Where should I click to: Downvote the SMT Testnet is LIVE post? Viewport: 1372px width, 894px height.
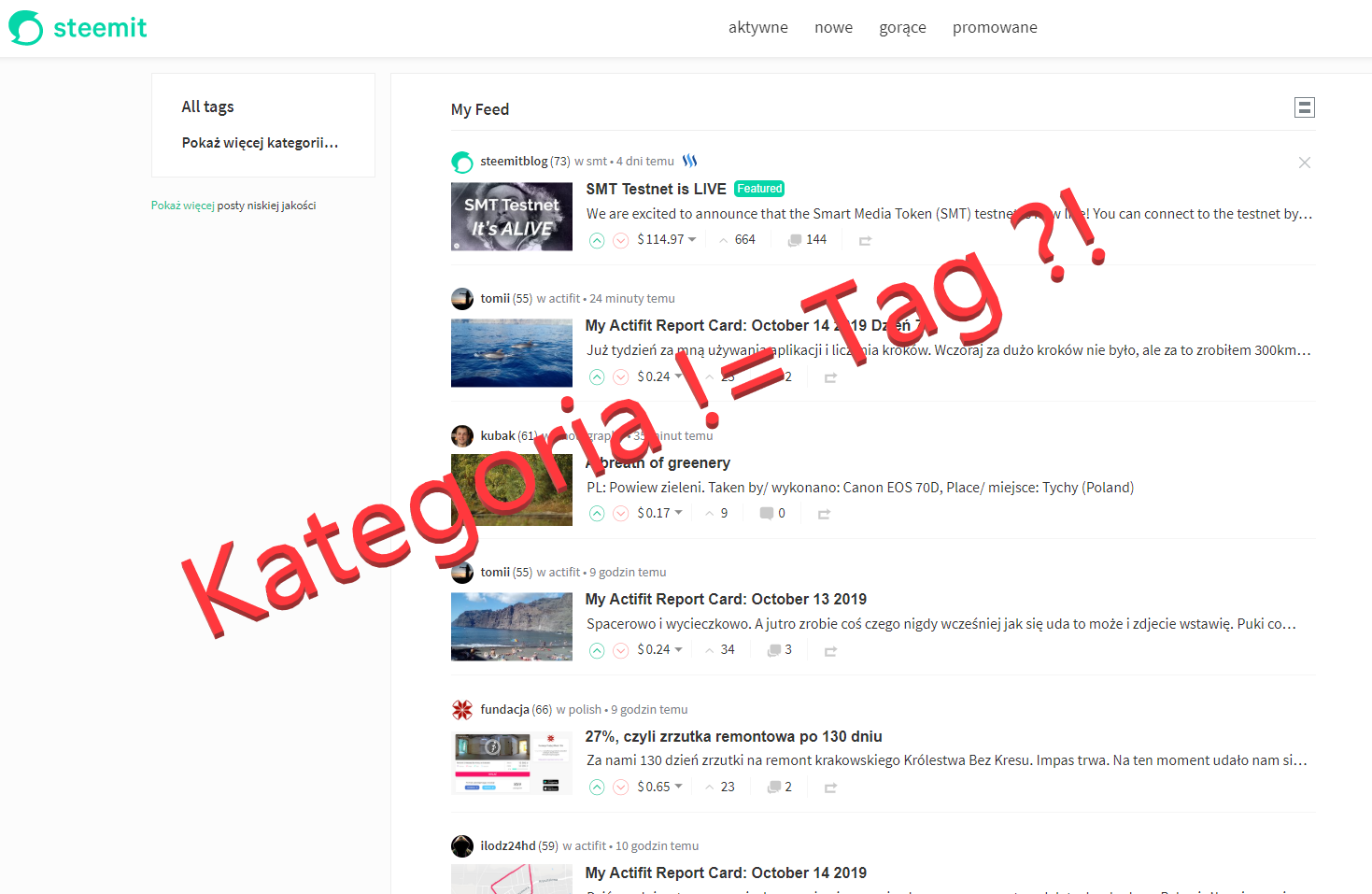click(x=621, y=240)
